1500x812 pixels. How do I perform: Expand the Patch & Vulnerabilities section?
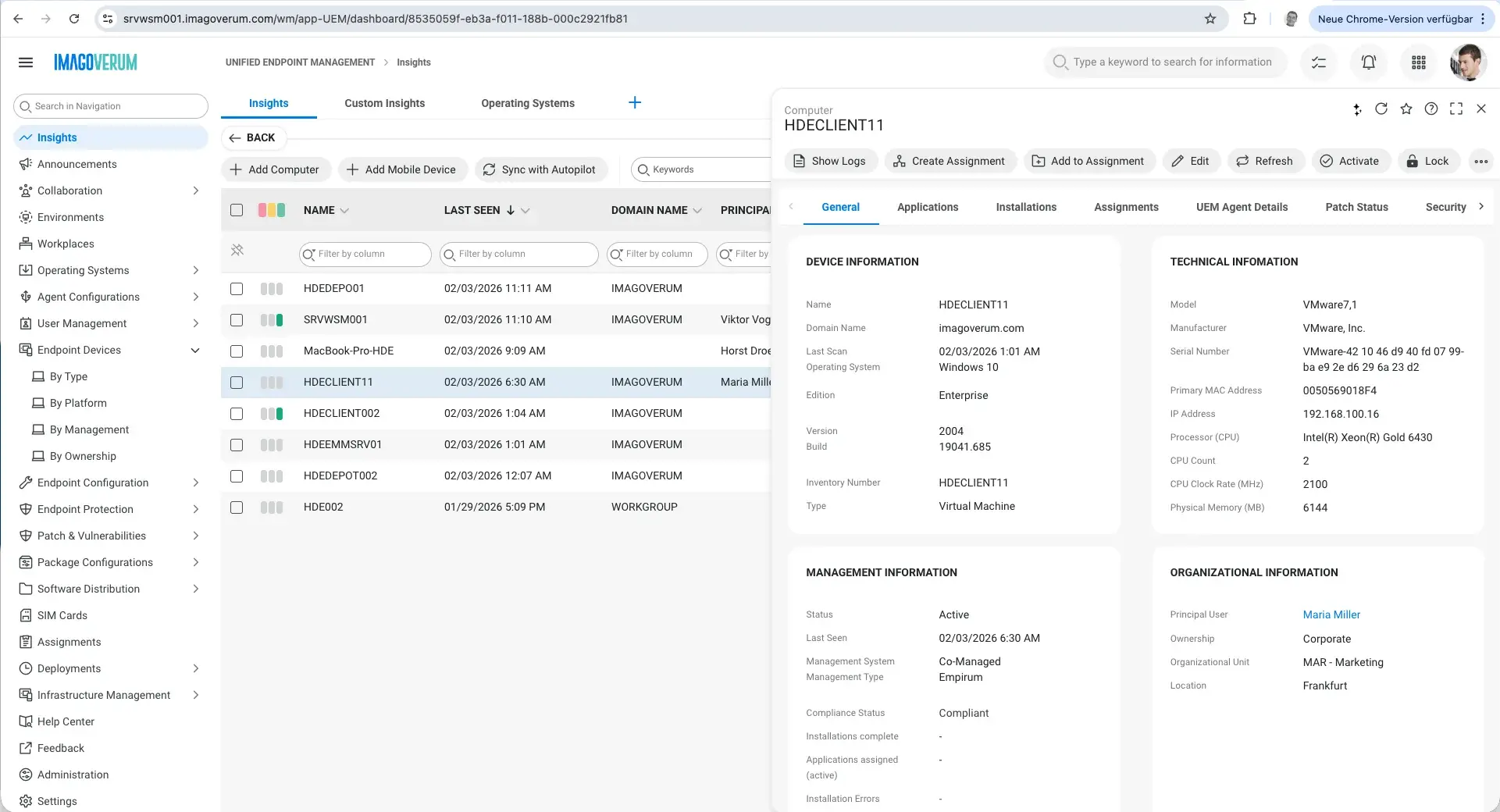pyautogui.click(x=195, y=536)
